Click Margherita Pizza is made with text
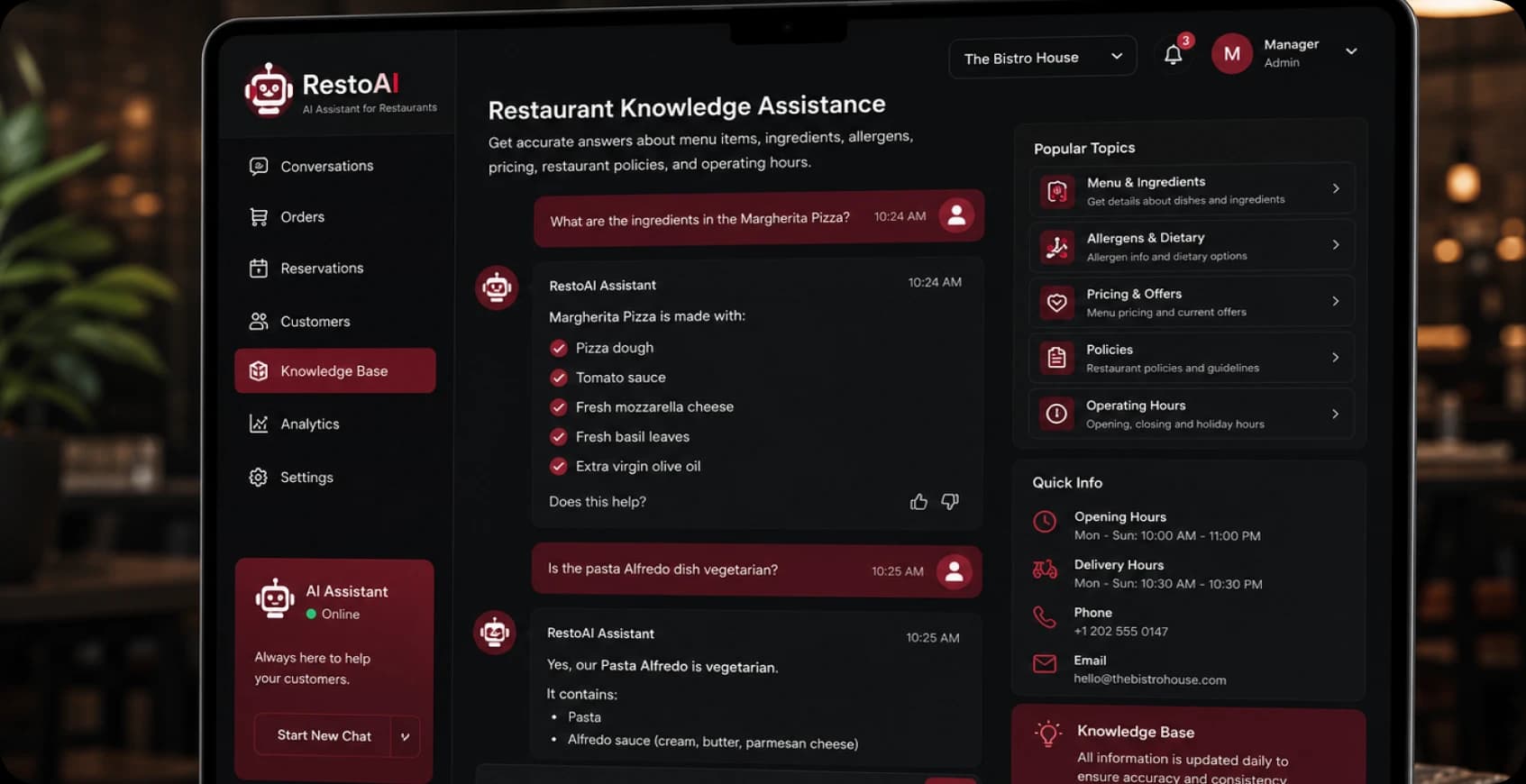The image size is (1526, 784). (x=647, y=316)
